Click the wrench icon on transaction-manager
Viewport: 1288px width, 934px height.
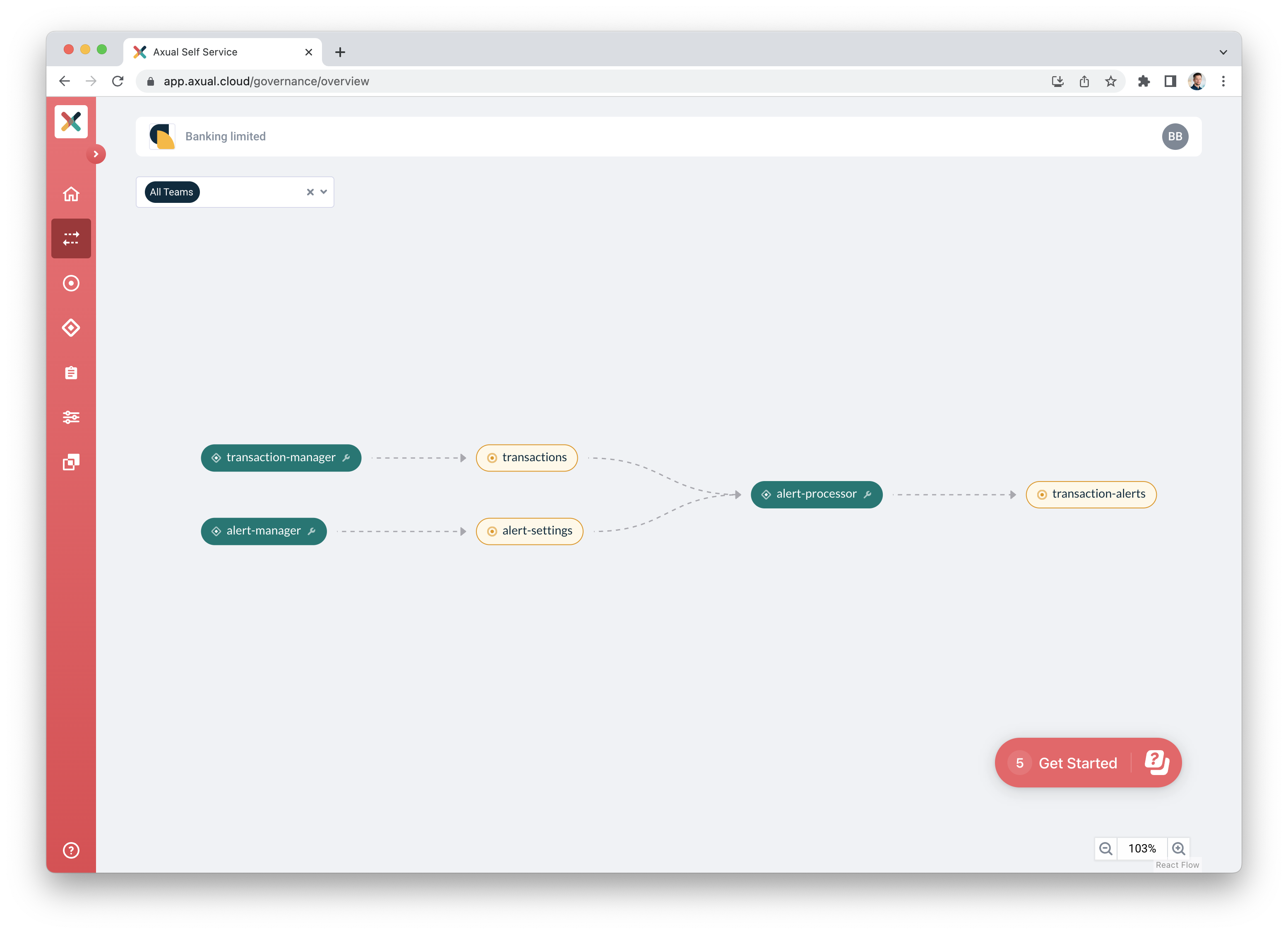(346, 458)
